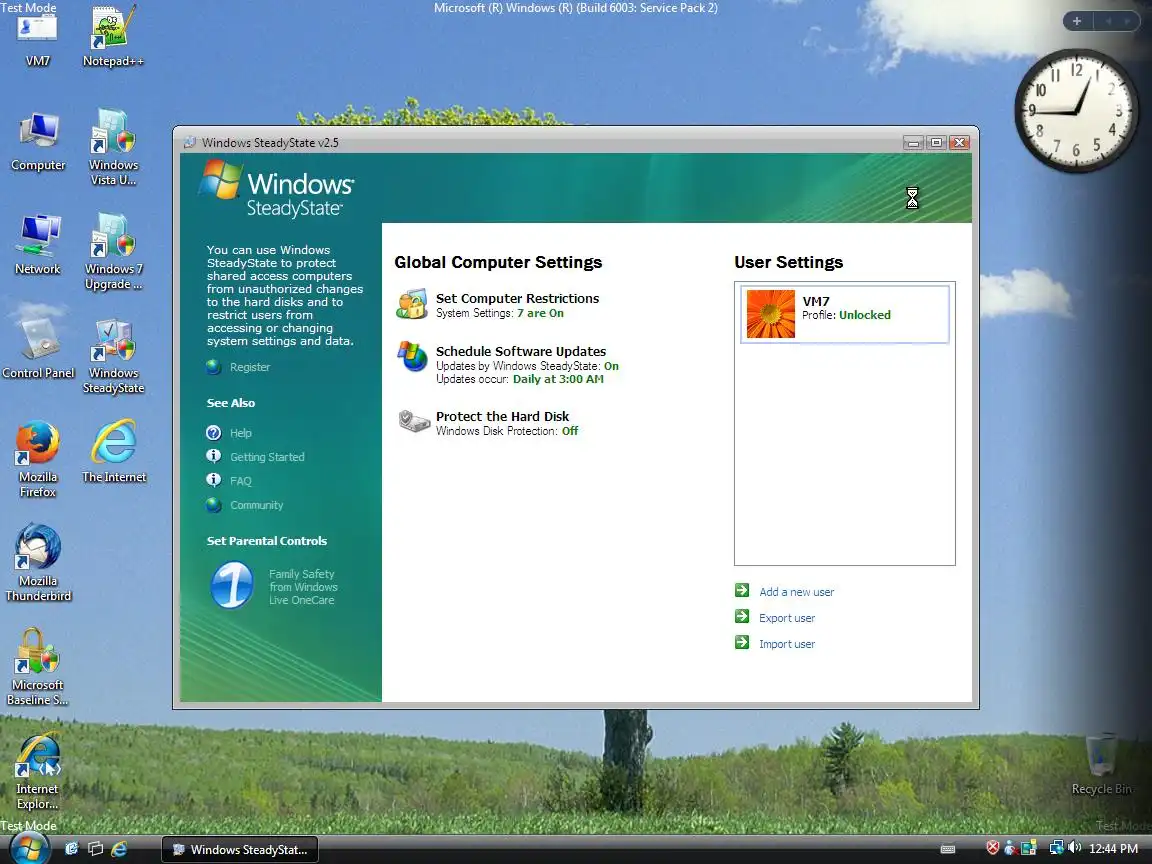This screenshot has width=1152, height=864.
Task: Select The Internet desktop icon
Action: click(x=114, y=451)
